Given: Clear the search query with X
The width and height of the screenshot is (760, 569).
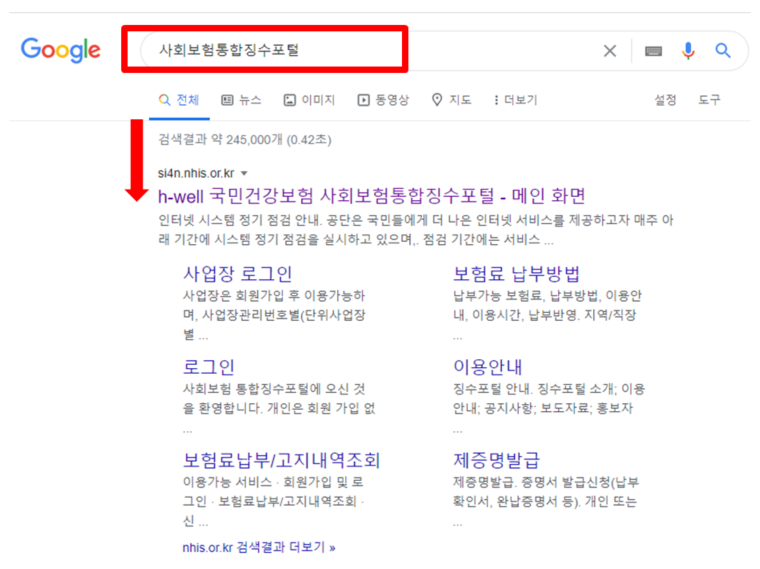Looking at the screenshot, I should (x=610, y=50).
